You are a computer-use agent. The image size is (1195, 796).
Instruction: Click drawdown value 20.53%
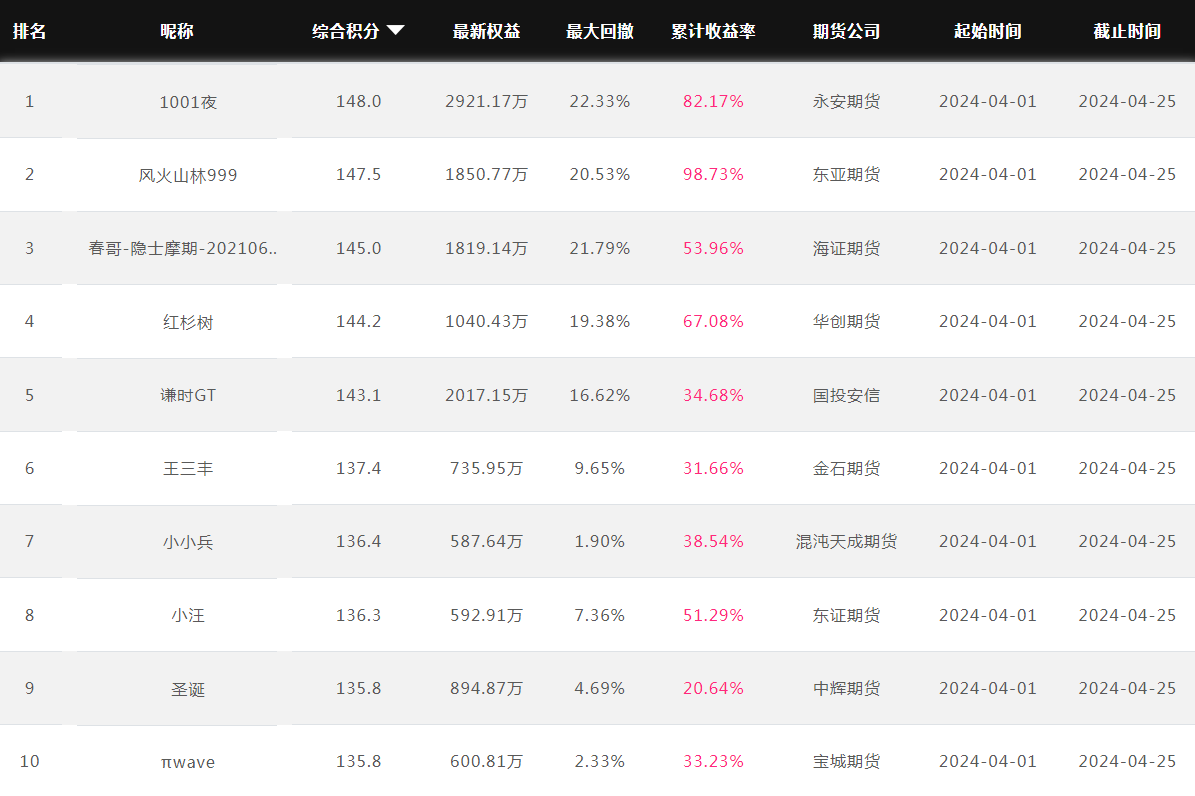pyautogui.click(x=600, y=175)
